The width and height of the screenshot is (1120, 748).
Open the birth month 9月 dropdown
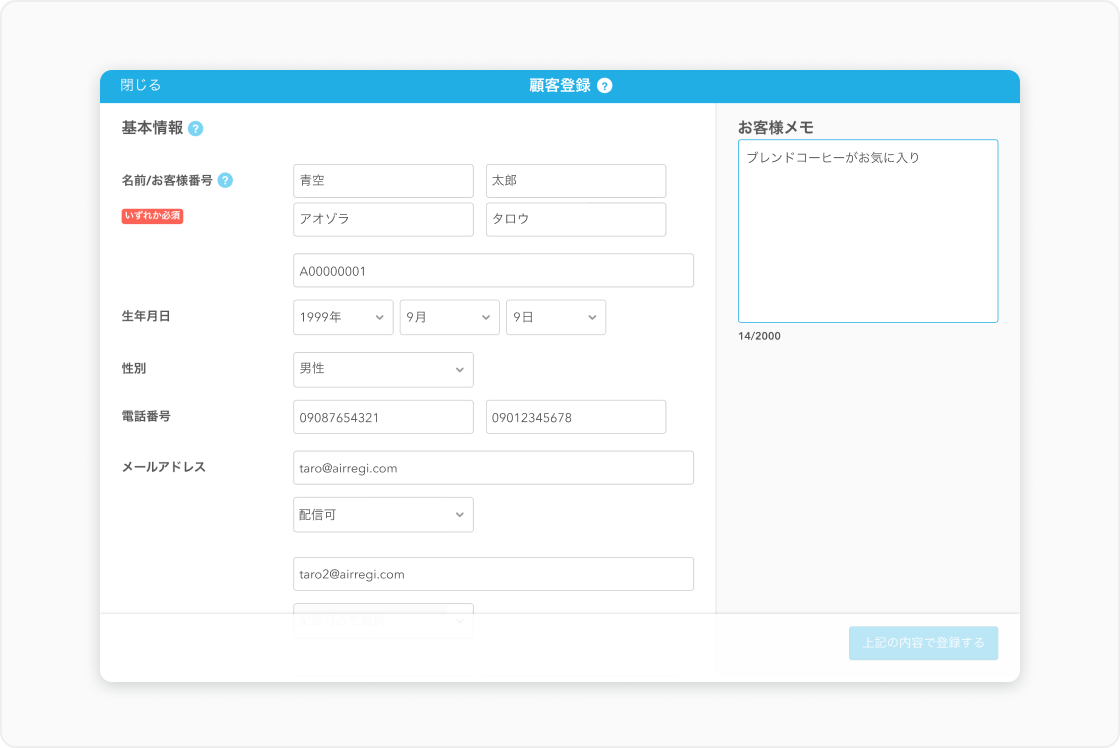click(x=449, y=317)
